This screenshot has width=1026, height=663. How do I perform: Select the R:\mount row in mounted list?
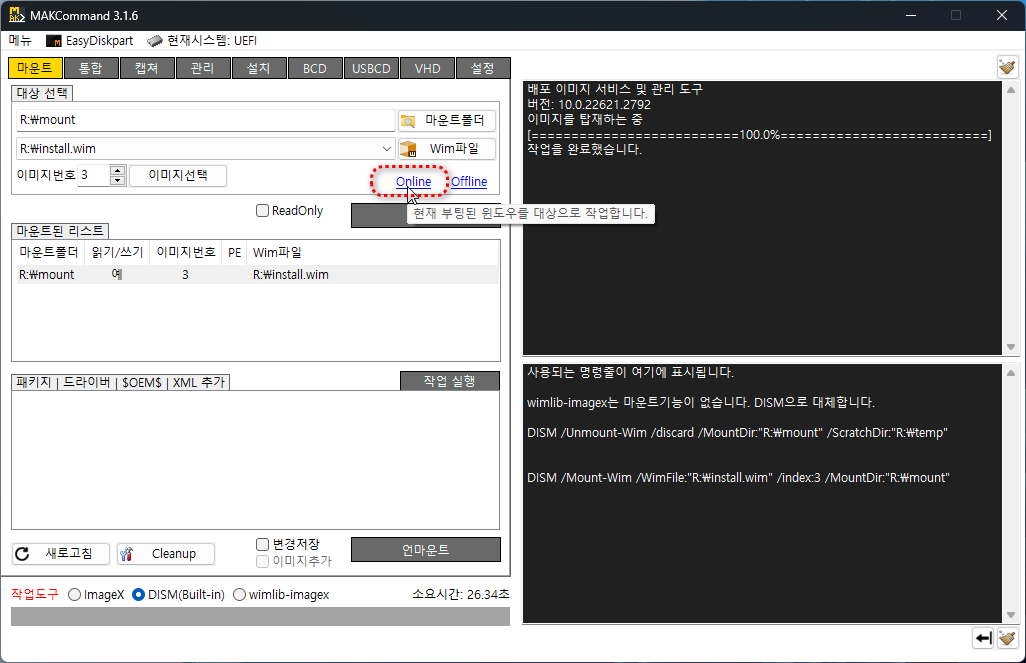click(256, 275)
